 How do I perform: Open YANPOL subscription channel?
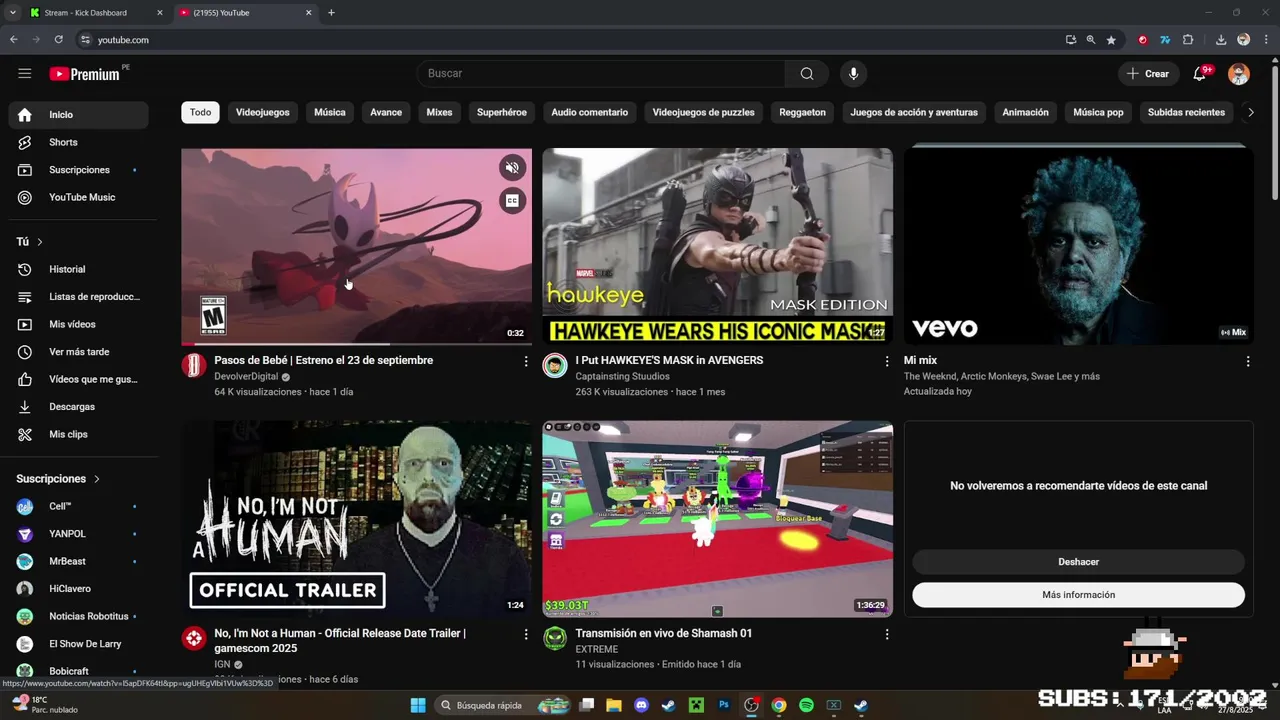point(78,534)
